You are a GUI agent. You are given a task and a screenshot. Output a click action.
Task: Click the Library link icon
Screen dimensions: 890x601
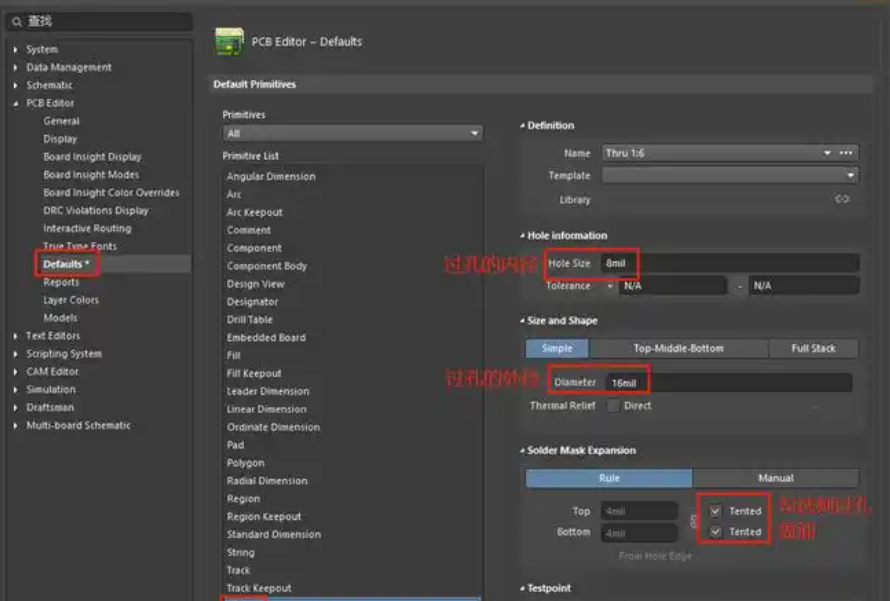(x=842, y=199)
